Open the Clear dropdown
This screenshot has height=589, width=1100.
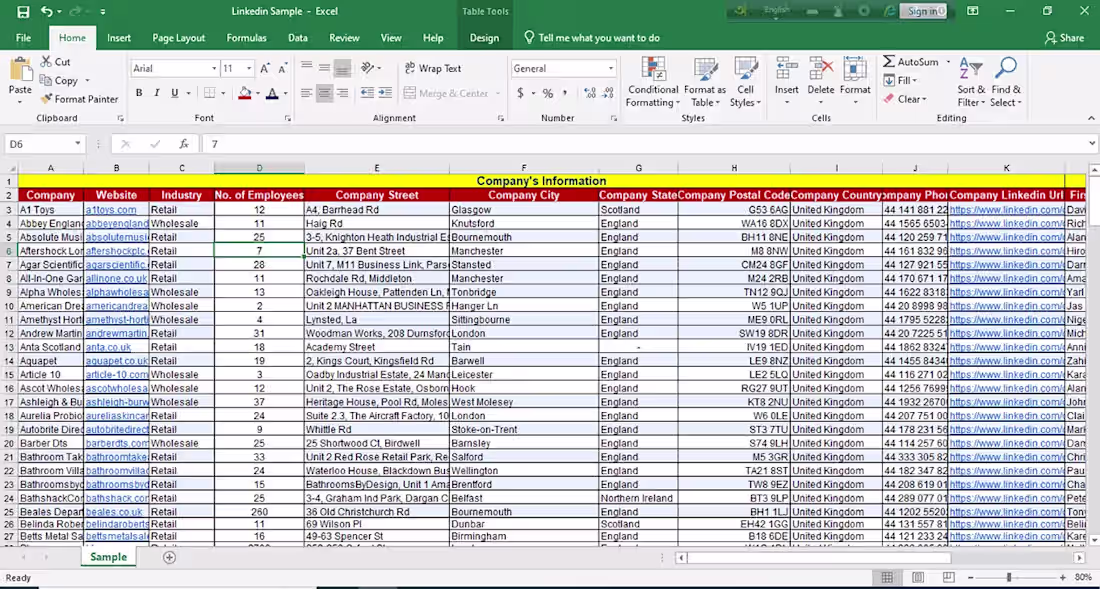pos(906,99)
